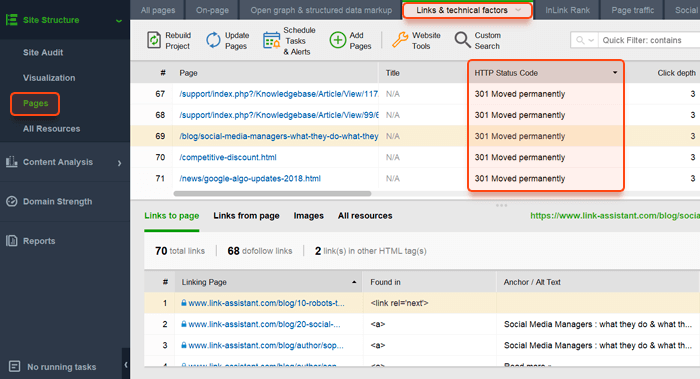Select the Images tab

(308, 216)
